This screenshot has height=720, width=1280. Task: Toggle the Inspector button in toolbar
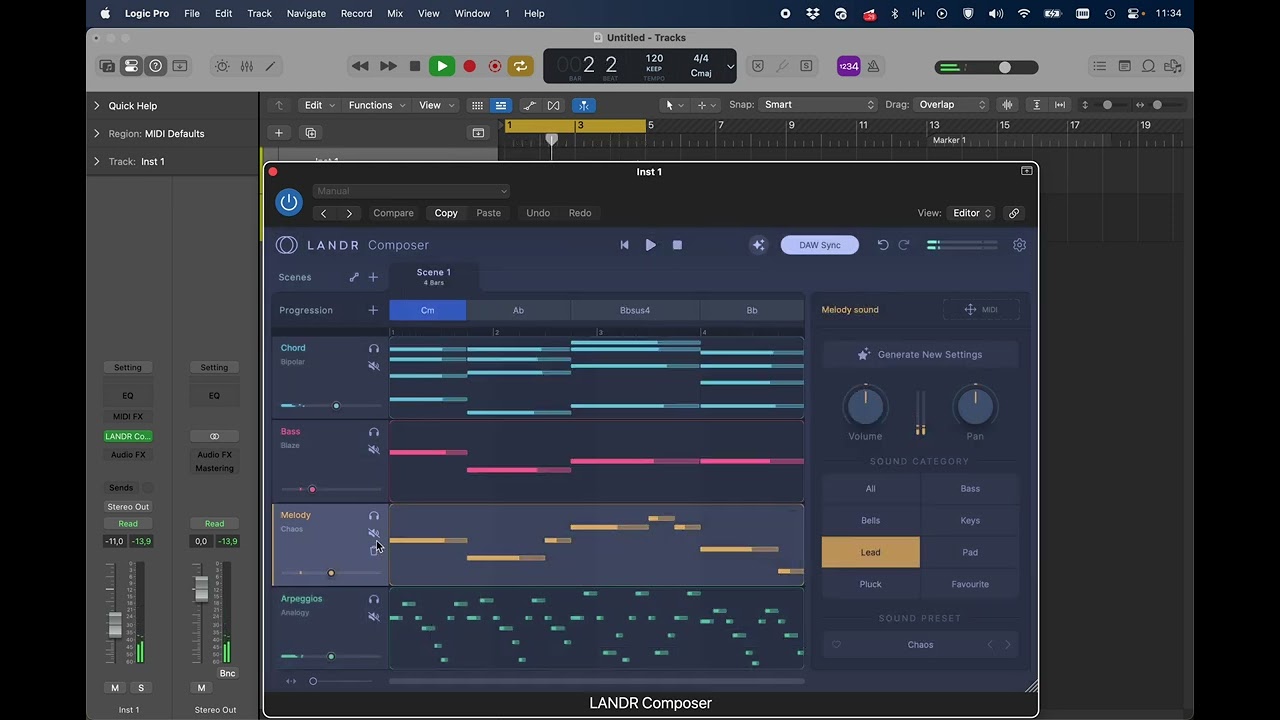131,66
